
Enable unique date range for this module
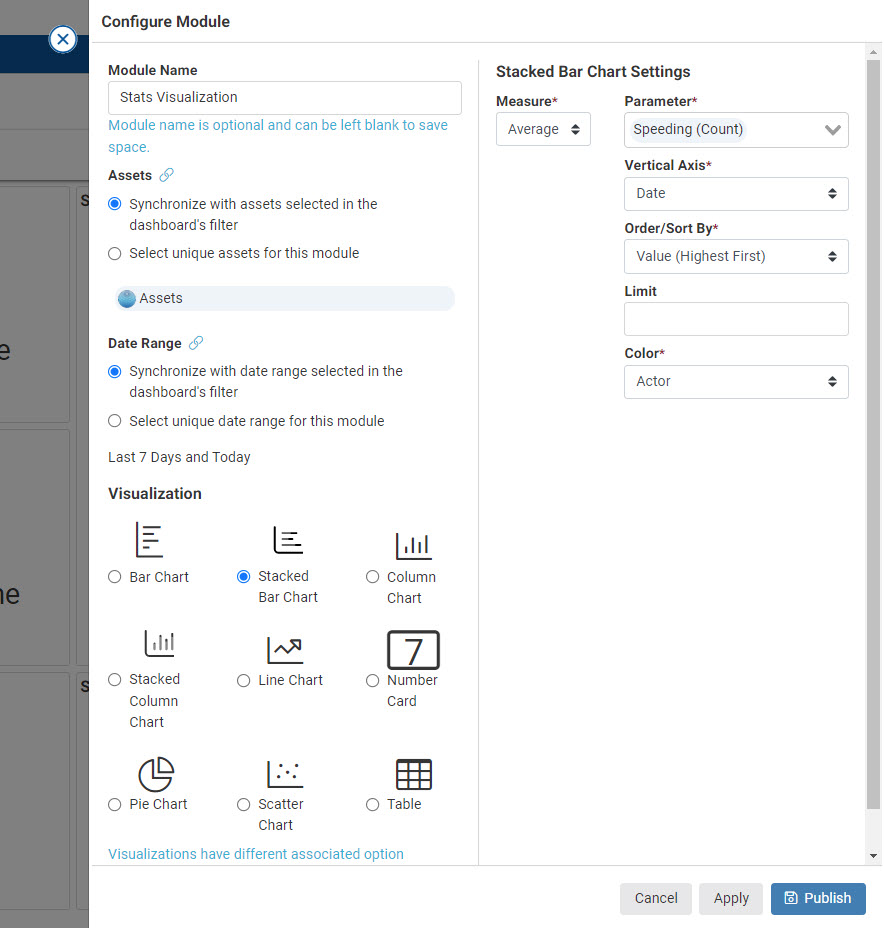pyautogui.click(x=114, y=421)
